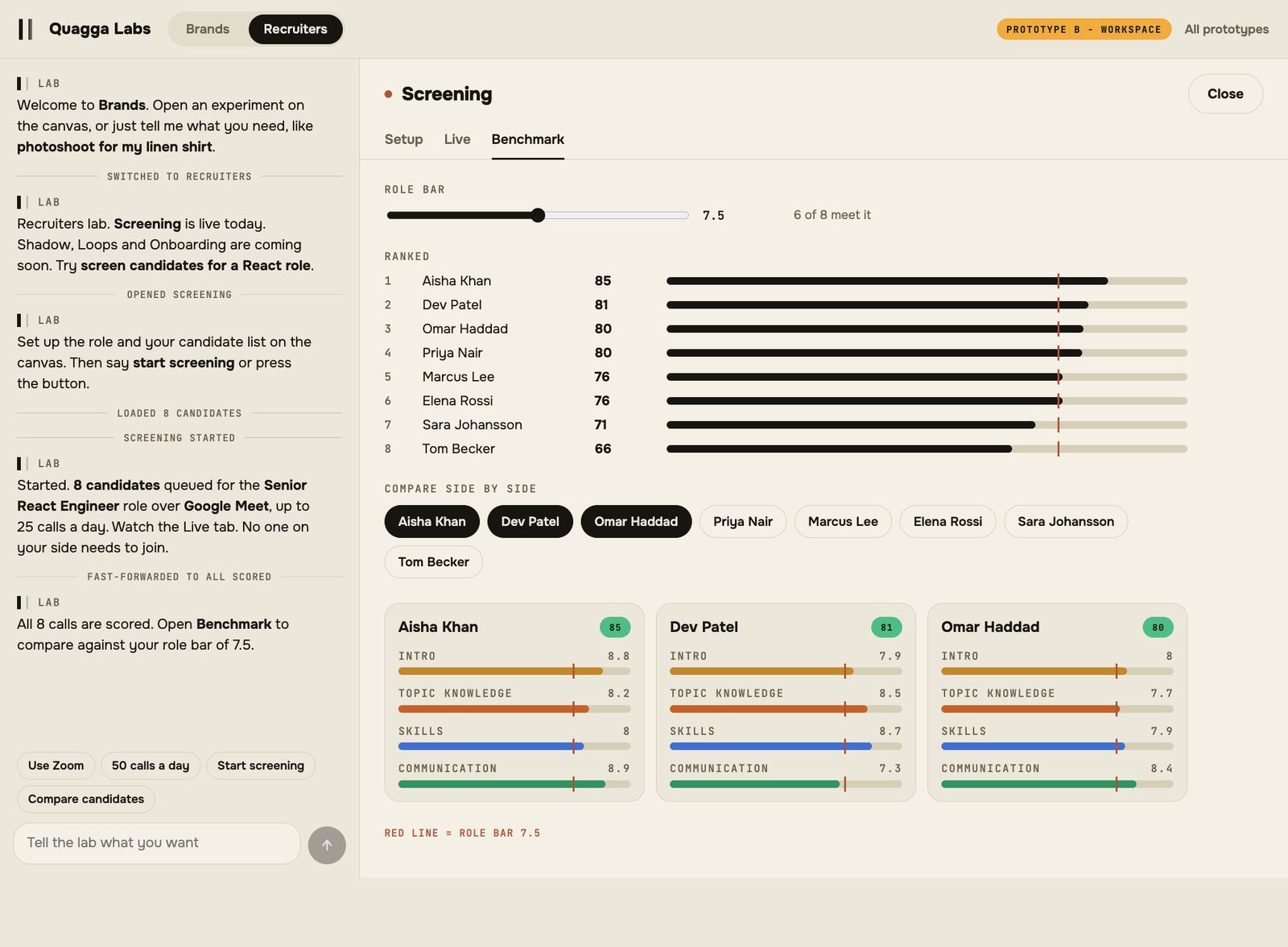Click Screening title heading

(447, 94)
